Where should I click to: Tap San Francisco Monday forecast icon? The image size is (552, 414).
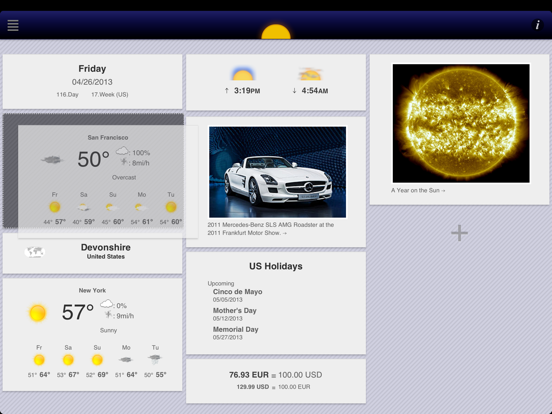coord(142,207)
